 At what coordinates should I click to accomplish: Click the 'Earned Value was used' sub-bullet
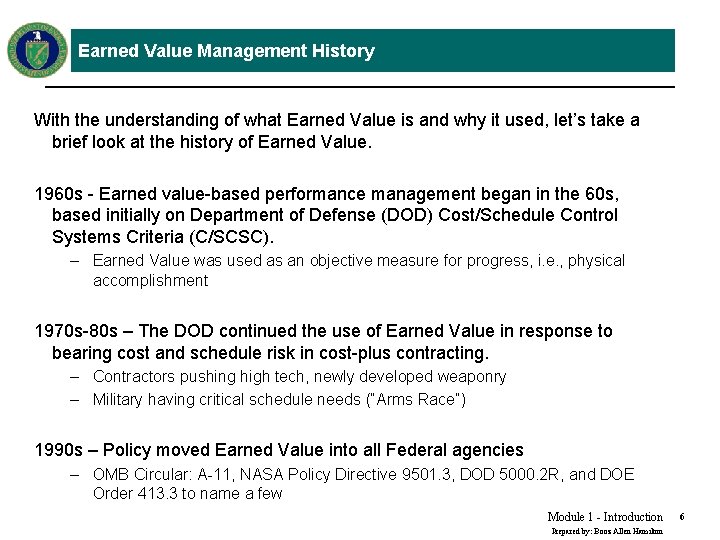coord(359,270)
